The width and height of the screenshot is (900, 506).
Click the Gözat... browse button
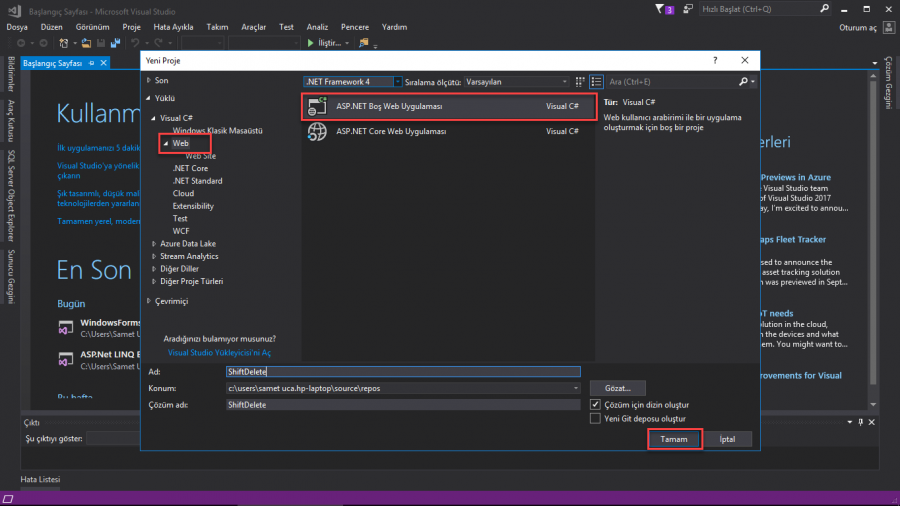pyautogui.click(x=618, y=388)
